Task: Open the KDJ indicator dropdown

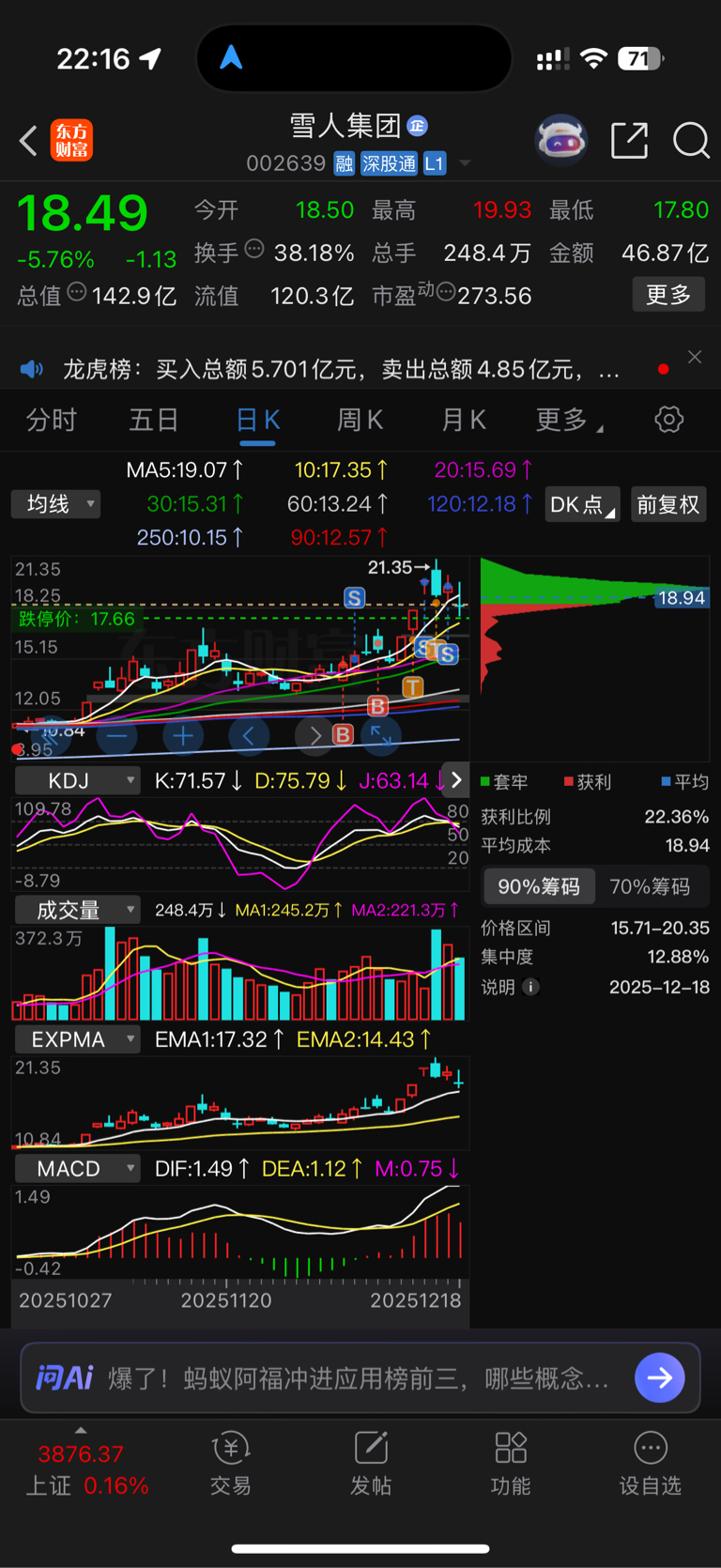Action: pos(77,780)
